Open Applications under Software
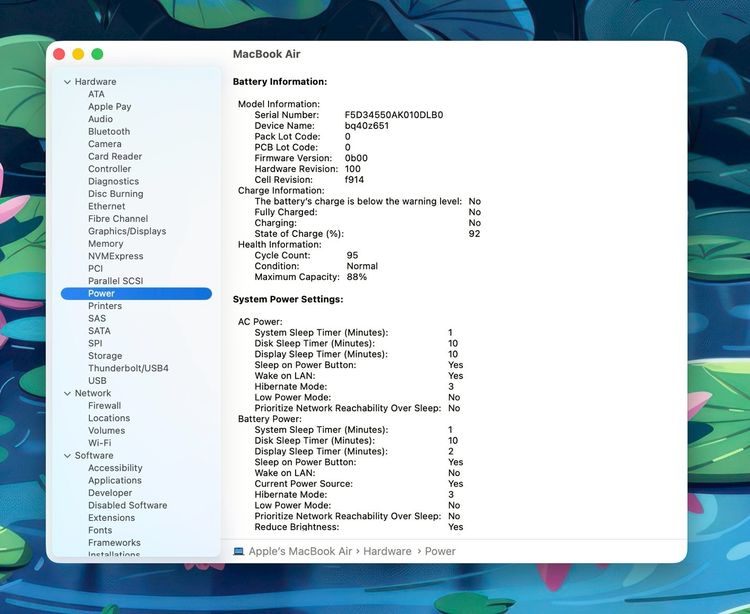 click(x=115, y=480)
